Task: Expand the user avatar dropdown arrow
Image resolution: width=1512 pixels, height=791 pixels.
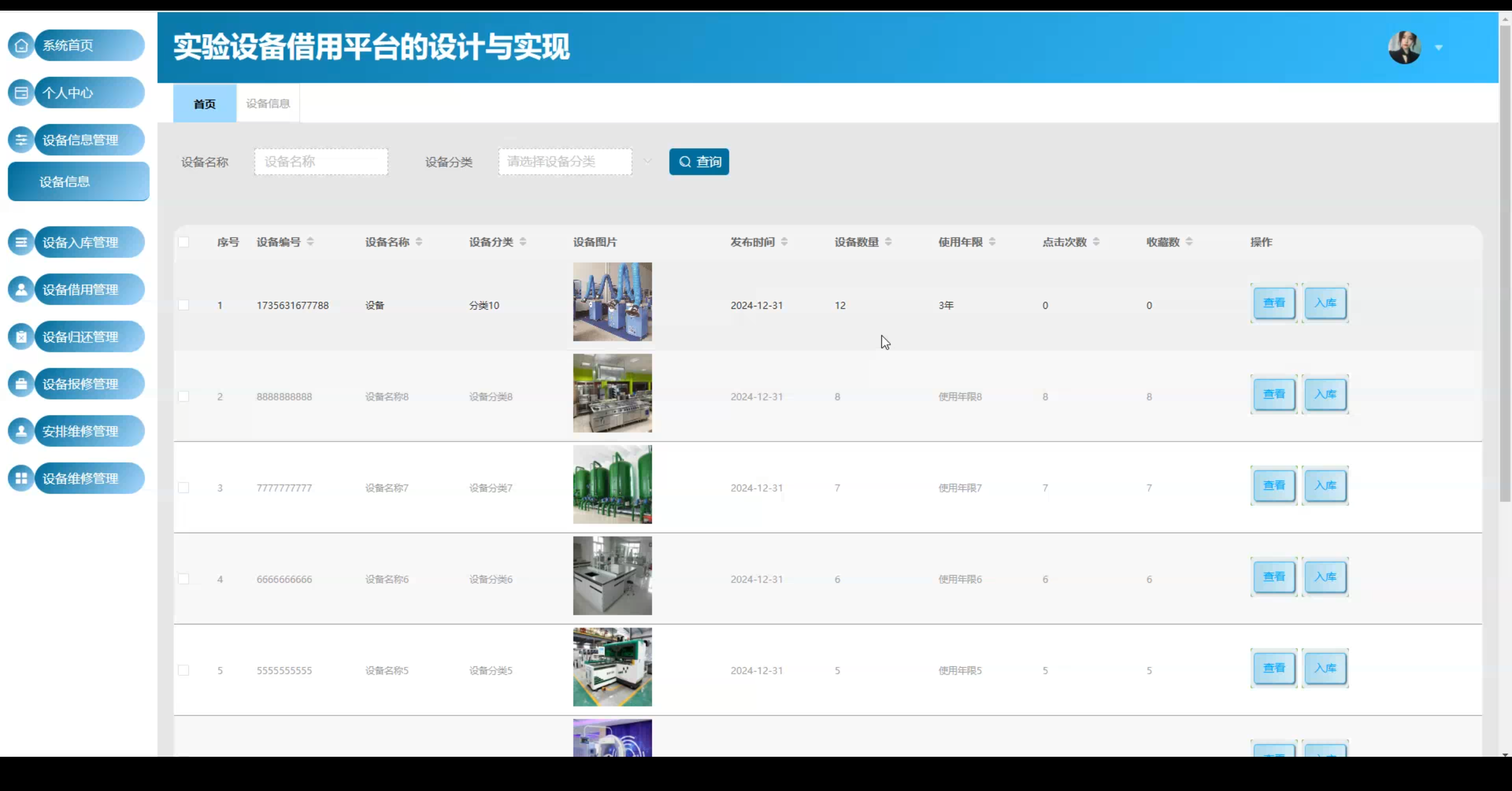Action: (x=1439, y=48)
